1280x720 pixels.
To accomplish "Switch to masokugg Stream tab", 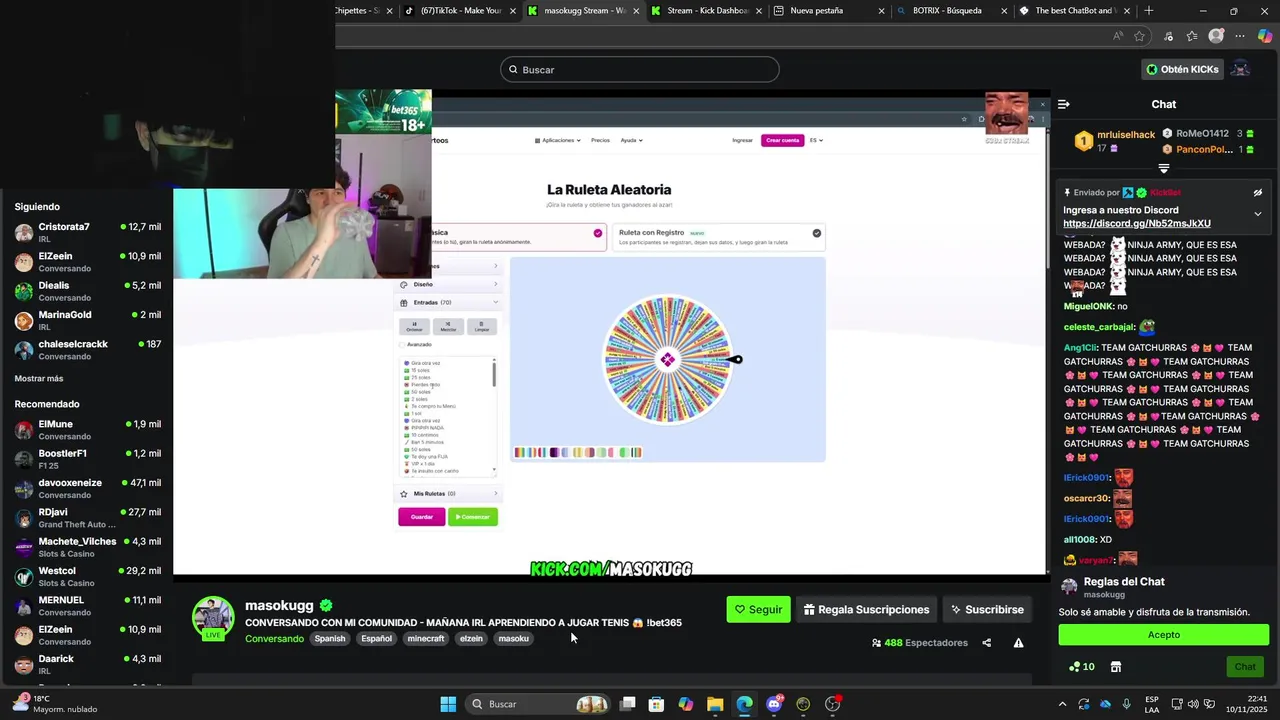I will (584, 11).
